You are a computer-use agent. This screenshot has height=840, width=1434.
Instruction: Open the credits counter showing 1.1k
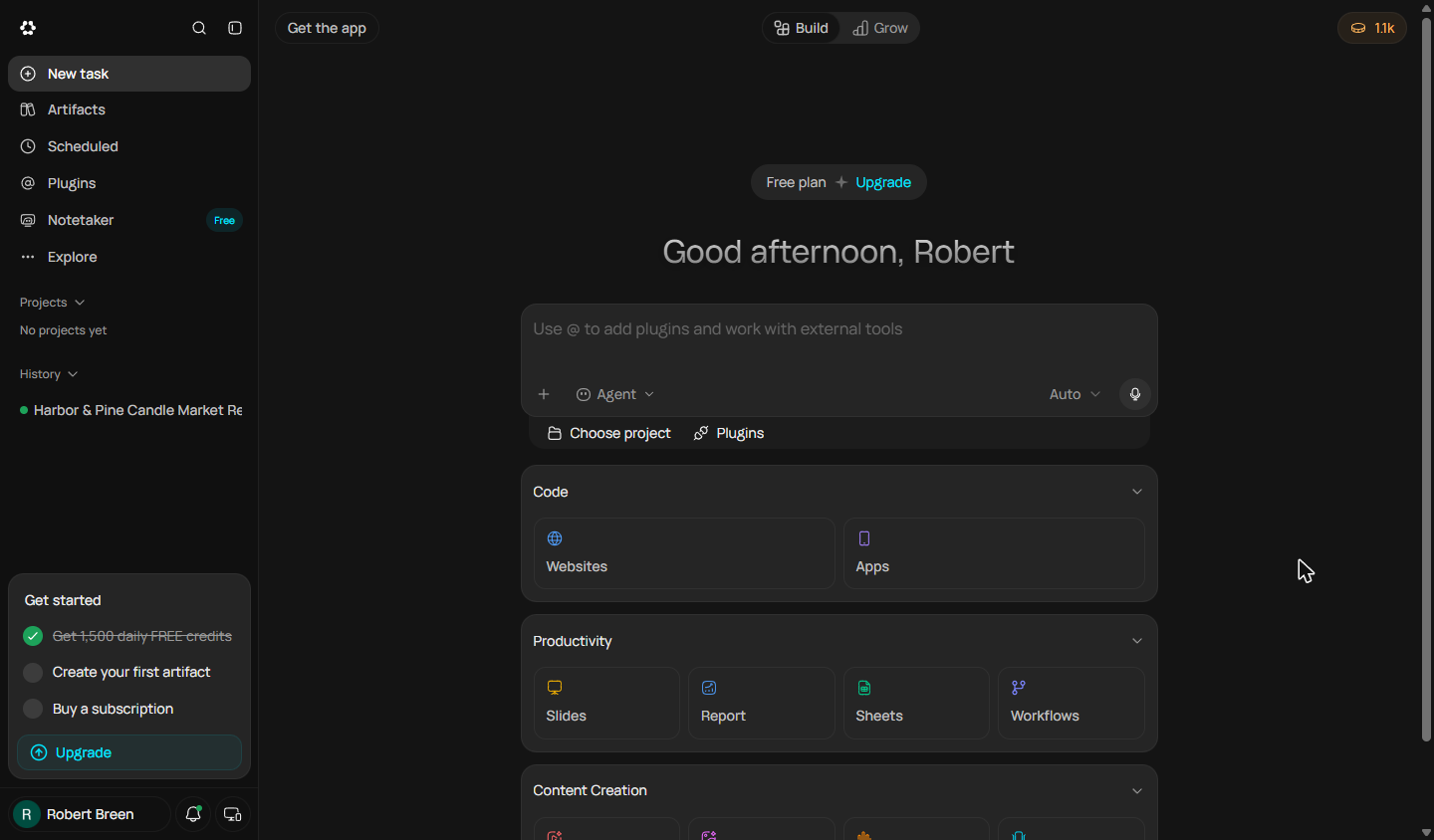tap(1372, 28)
